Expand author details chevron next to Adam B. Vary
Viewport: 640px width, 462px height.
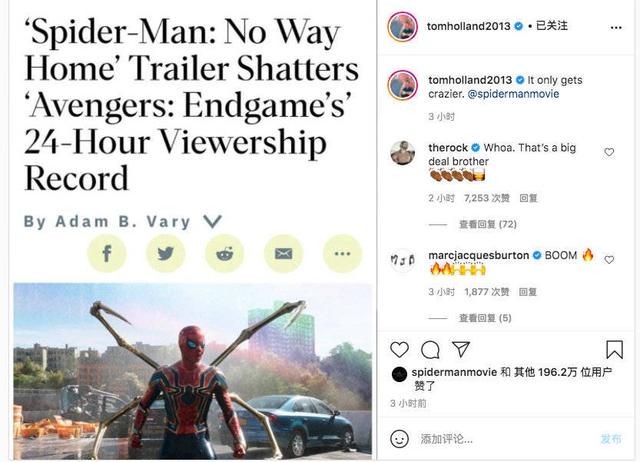coord(213,222)
